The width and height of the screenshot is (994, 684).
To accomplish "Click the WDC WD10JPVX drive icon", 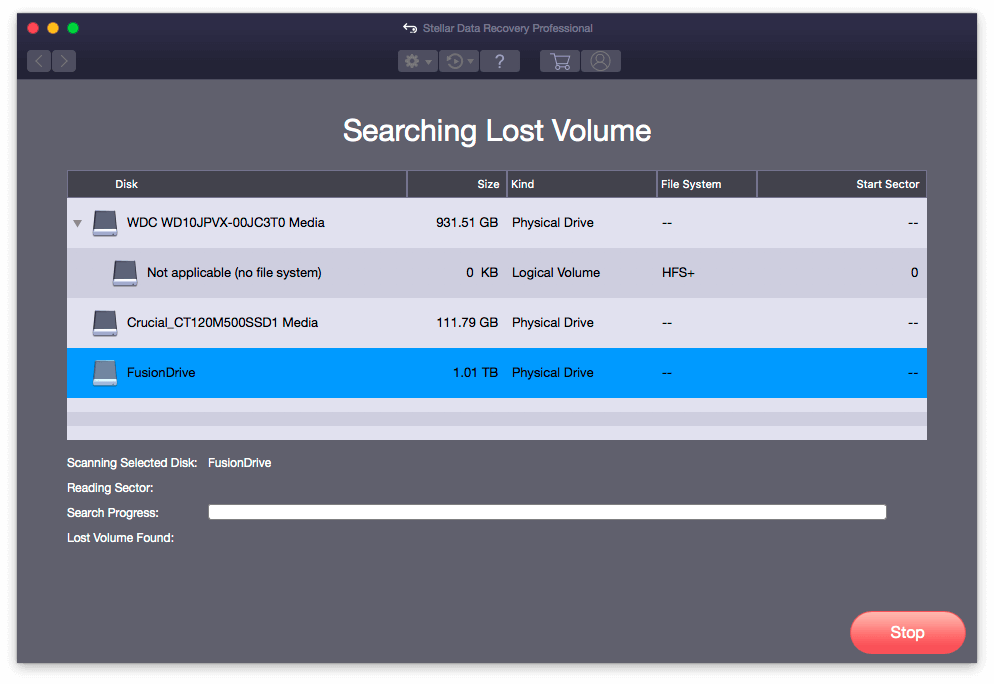I will tap(105, 223).
